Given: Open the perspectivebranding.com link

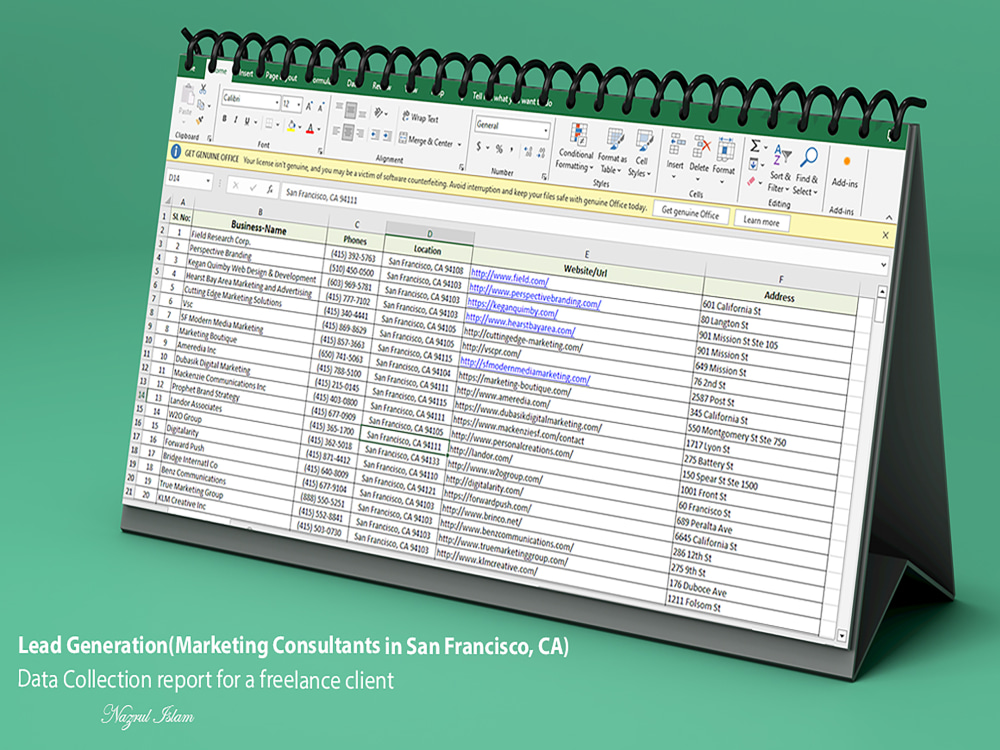Looking at the screenshot, I should pos(534,296).
